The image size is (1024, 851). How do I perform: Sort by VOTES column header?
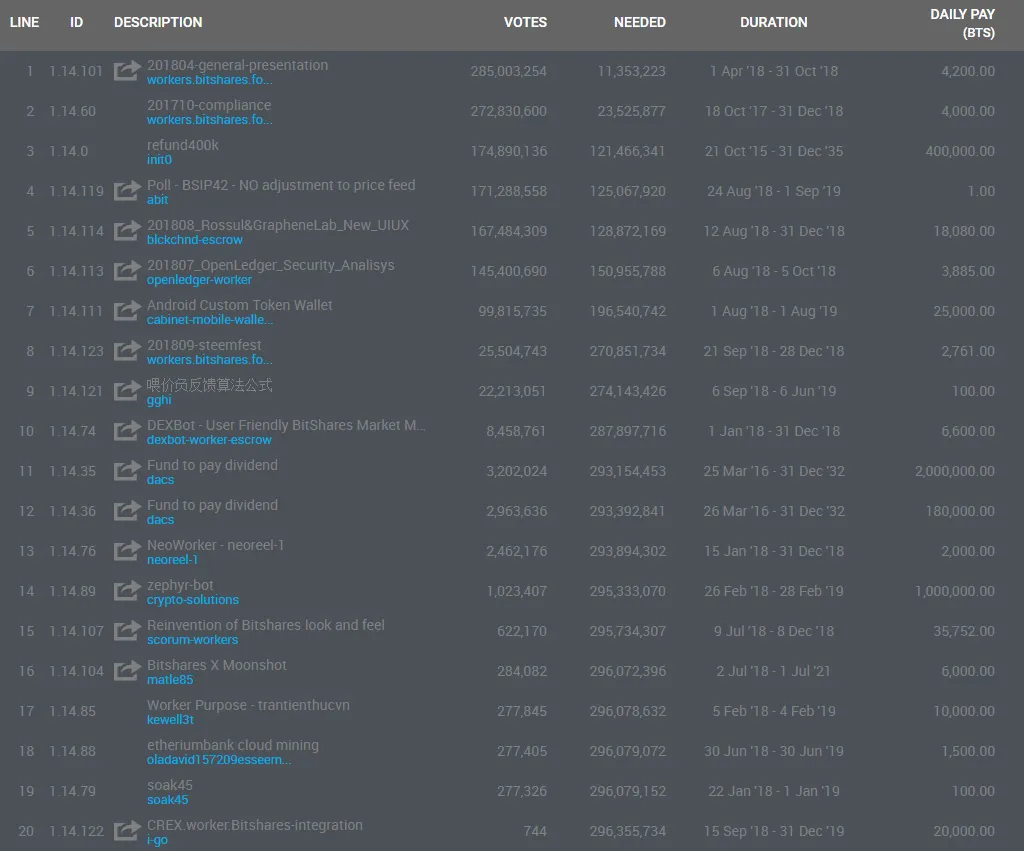pos(525,22)
